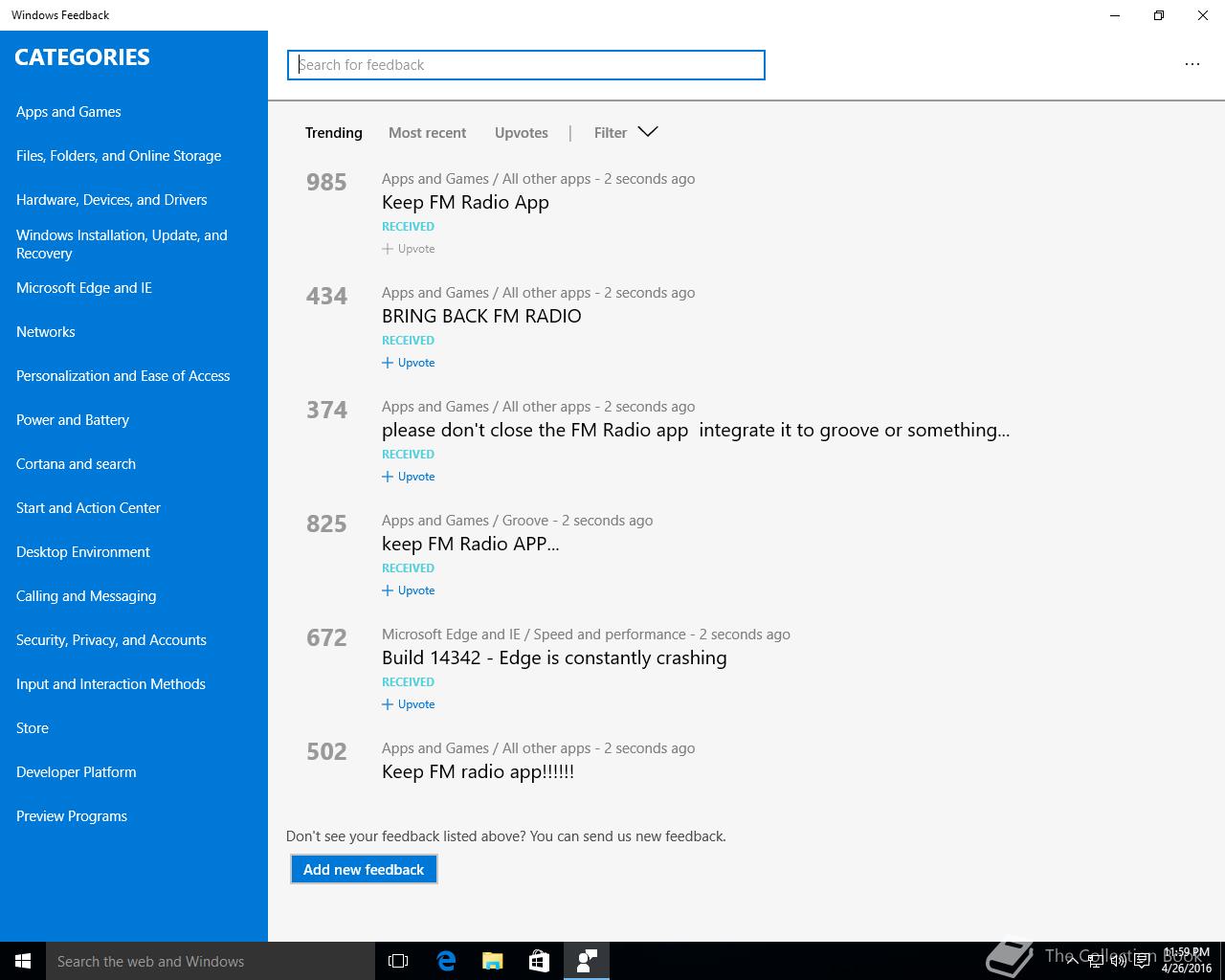Click the Search for feedback field
The image size is (1225, 980).
tap(526, 65)
